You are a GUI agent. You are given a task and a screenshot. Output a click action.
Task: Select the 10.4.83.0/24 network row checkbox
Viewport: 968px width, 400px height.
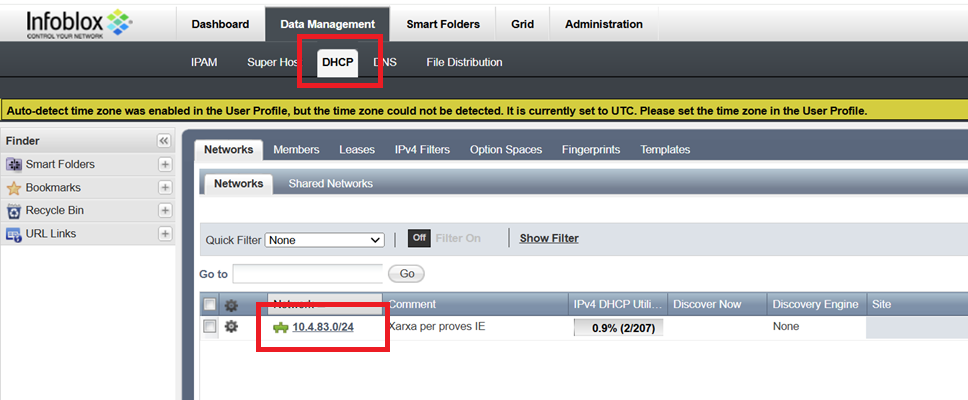[x=210, y=327]
